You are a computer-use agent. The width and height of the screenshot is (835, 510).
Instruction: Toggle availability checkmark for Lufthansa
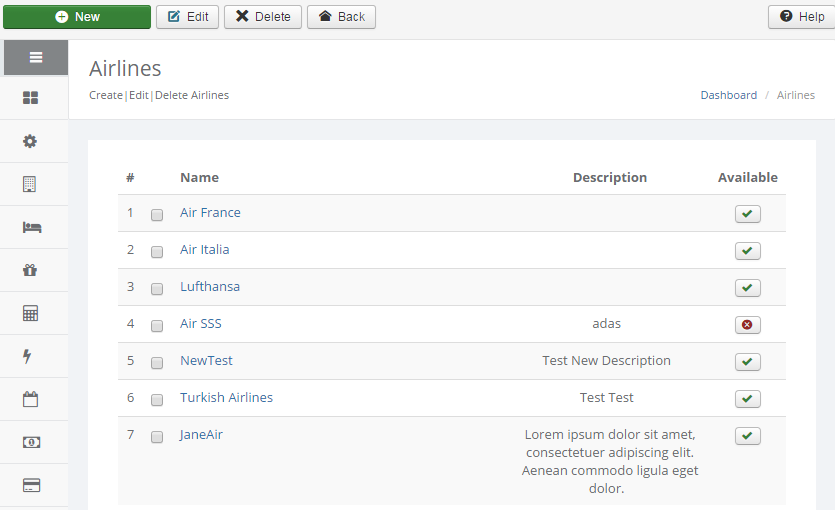[x=748, y=288]
